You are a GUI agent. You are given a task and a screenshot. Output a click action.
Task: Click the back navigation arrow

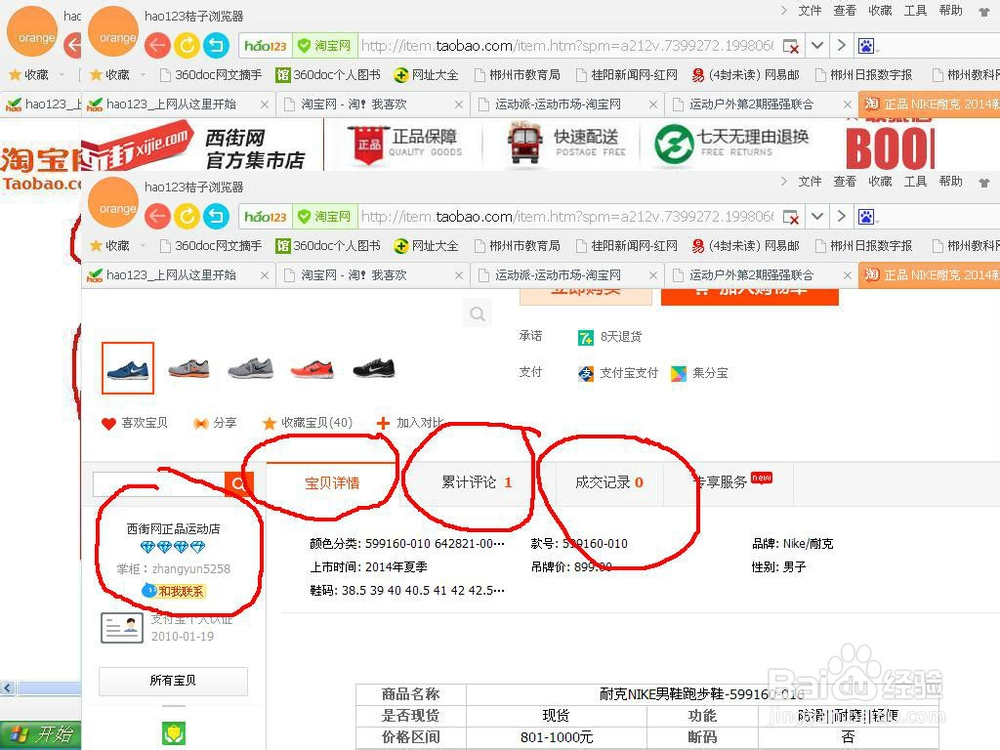tap(158, 215)
